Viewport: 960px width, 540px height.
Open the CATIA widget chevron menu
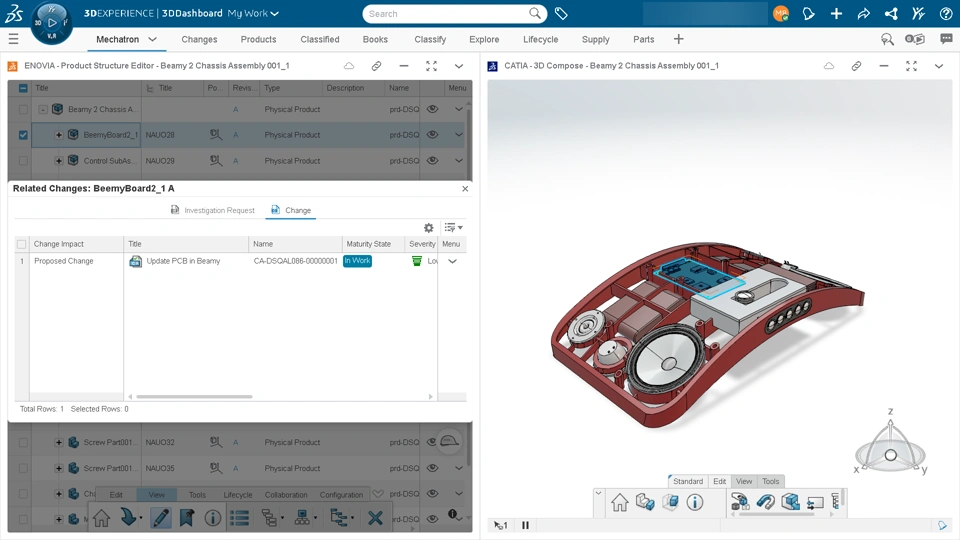(x=939, y=66)
